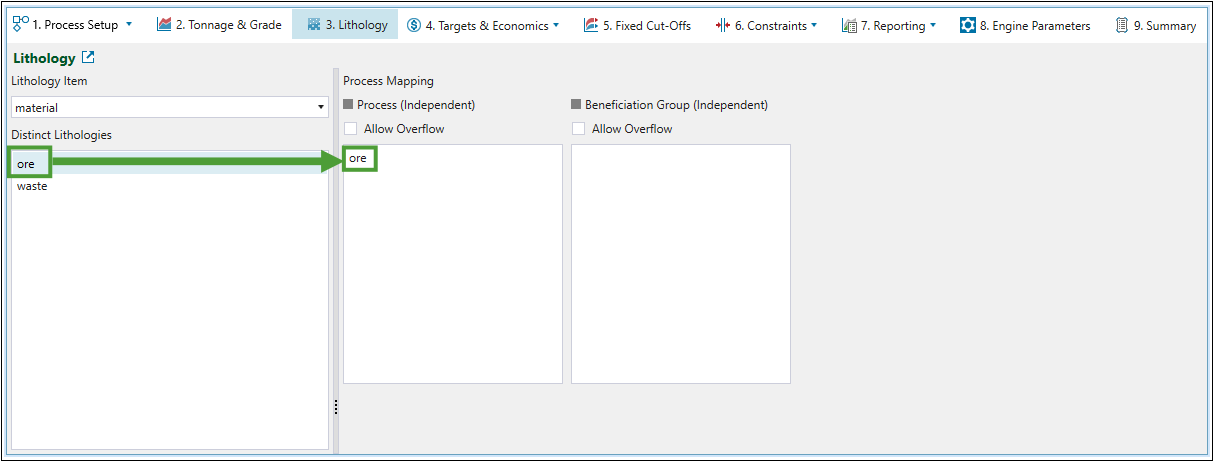Click the Process Setup flow icon

20,25
